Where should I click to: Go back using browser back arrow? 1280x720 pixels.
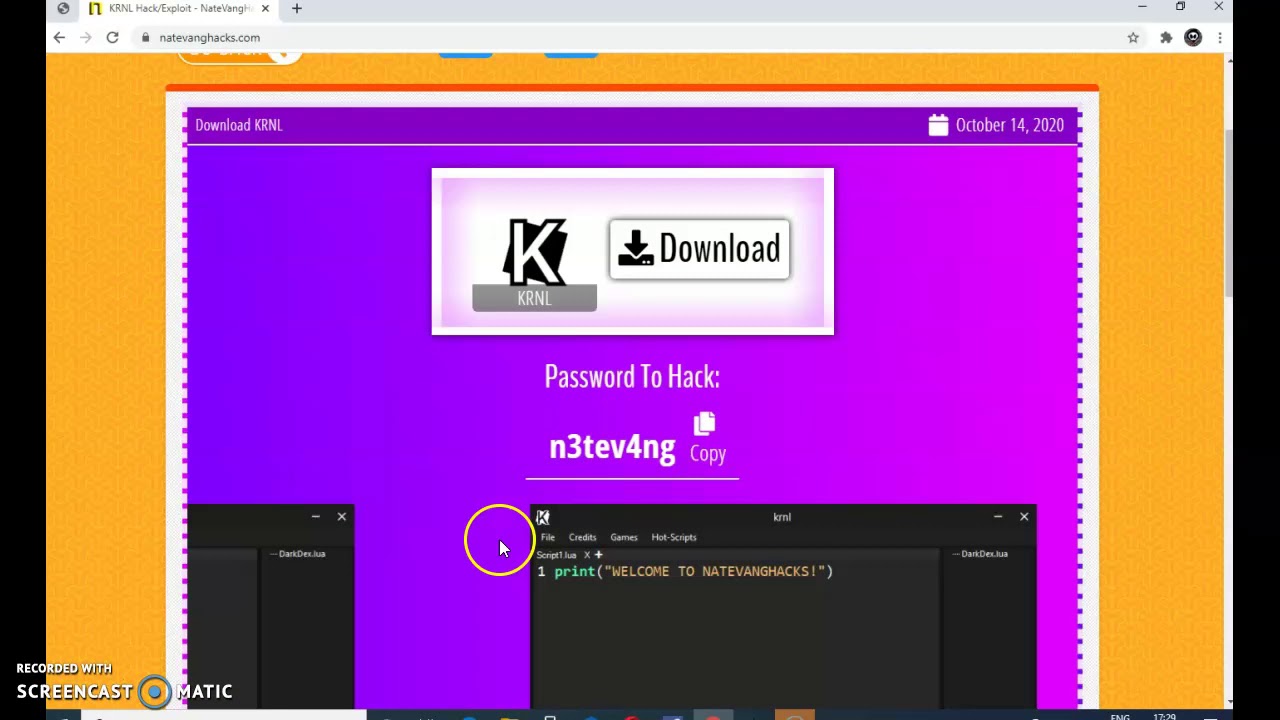[59, 37]
